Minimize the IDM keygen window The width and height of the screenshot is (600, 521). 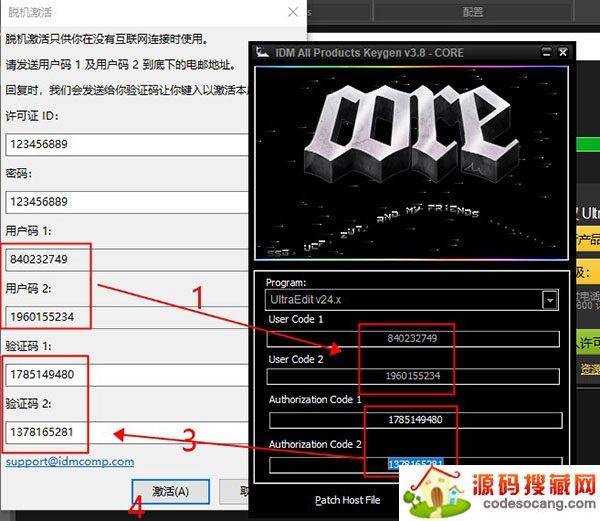pyautogui.click(x=547, y=52)
